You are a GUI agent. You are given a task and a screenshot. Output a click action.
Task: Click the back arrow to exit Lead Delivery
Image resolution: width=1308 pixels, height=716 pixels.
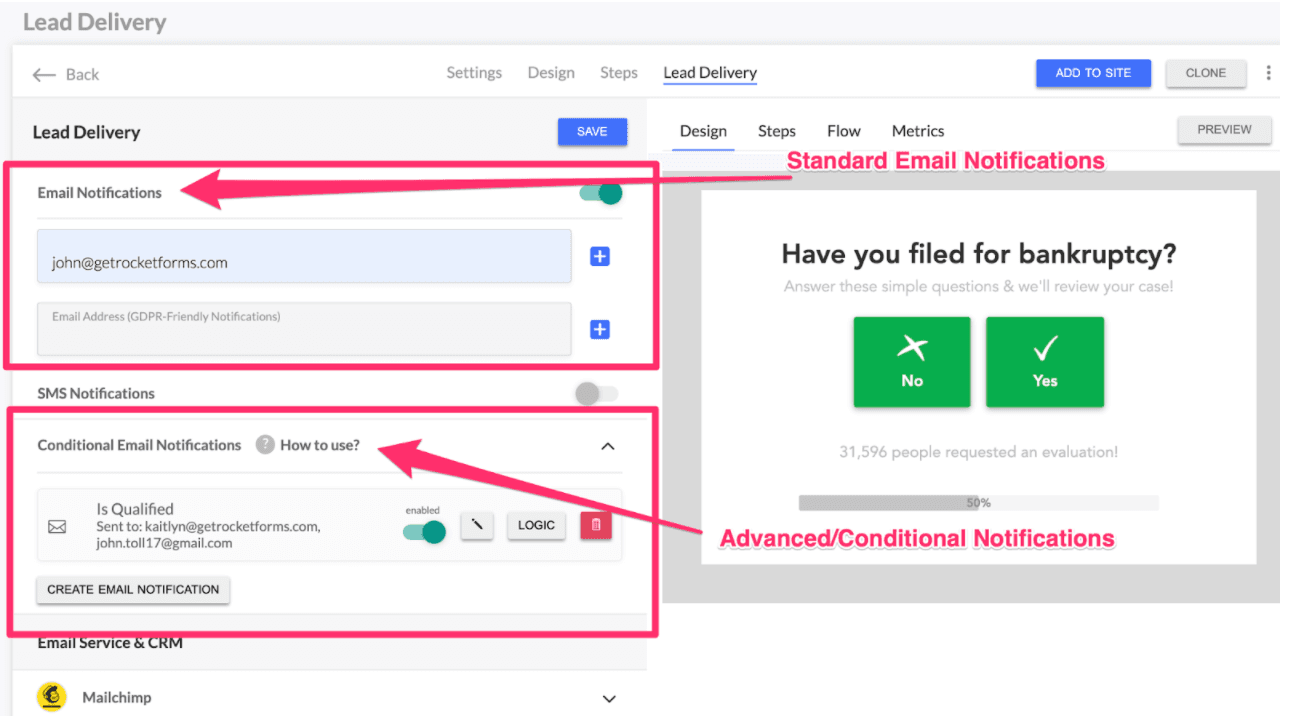(44, 73)
